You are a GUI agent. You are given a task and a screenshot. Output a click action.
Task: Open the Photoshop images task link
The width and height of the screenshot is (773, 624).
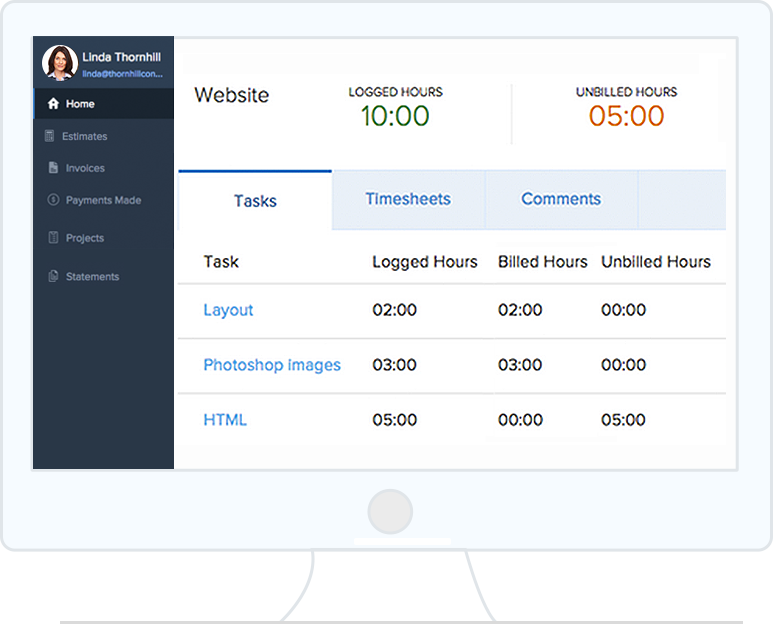(272, 365)
